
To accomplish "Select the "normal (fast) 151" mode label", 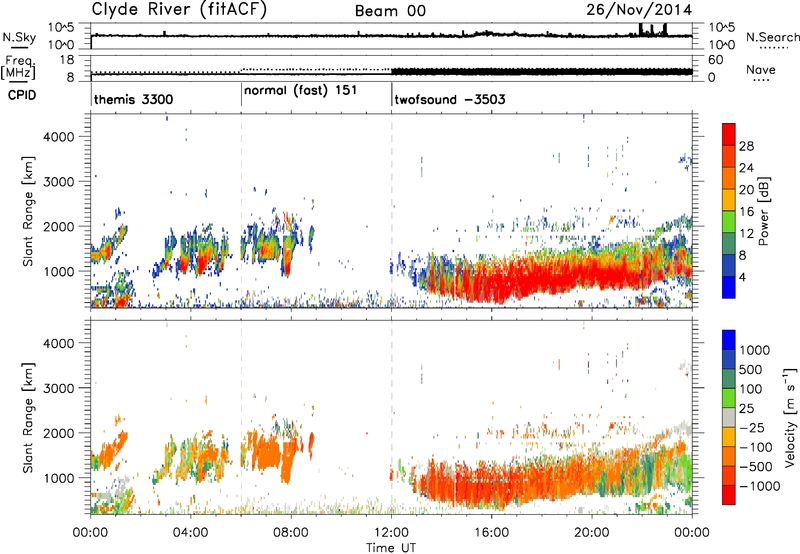I will tap(301, 91).
